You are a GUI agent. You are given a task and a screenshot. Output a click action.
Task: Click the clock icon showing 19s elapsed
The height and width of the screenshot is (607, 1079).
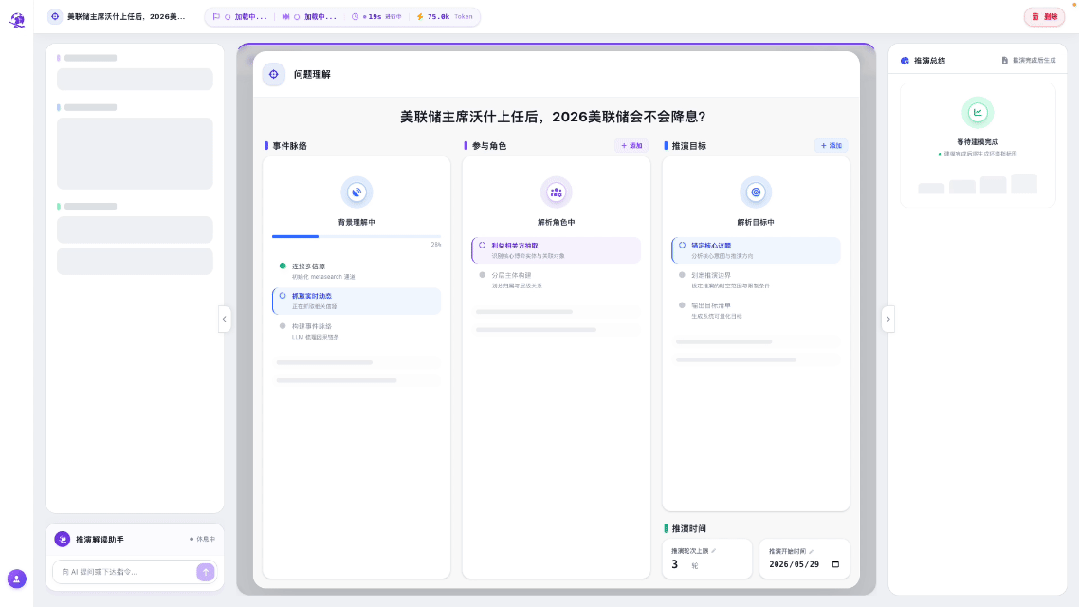pyautogui.click(x=355, y=17)
